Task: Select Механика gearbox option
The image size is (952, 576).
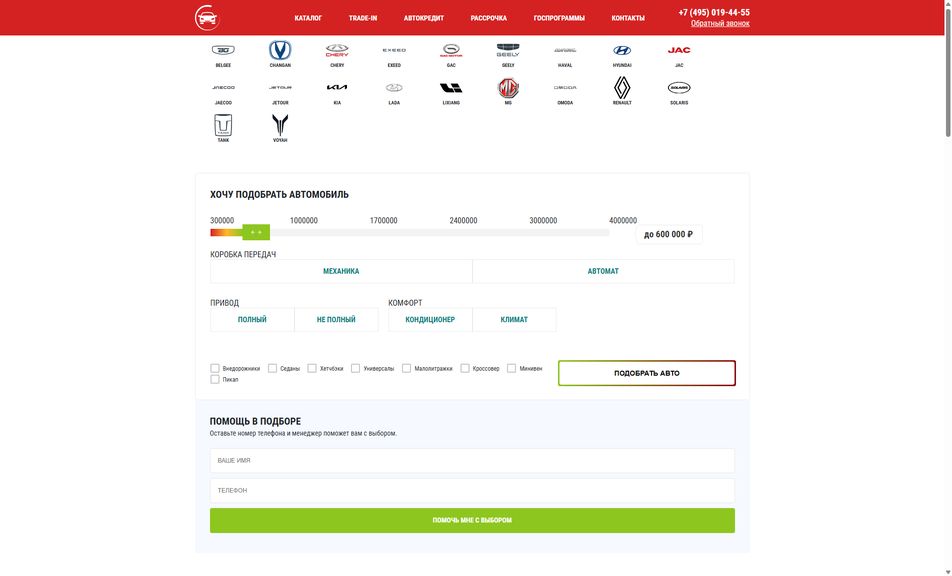Action: pos(341,271)
